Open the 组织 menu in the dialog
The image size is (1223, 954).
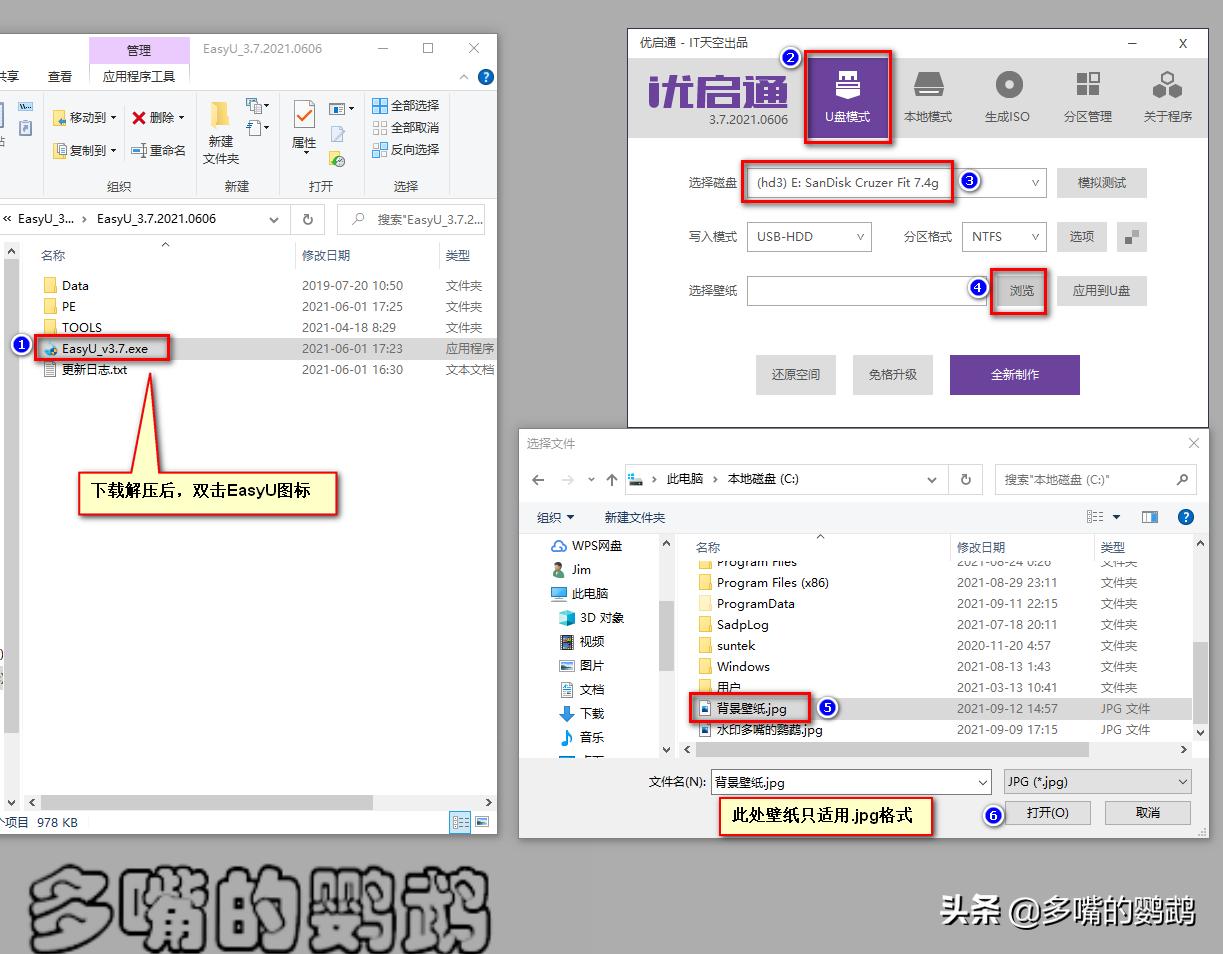[x=555, y=517]
